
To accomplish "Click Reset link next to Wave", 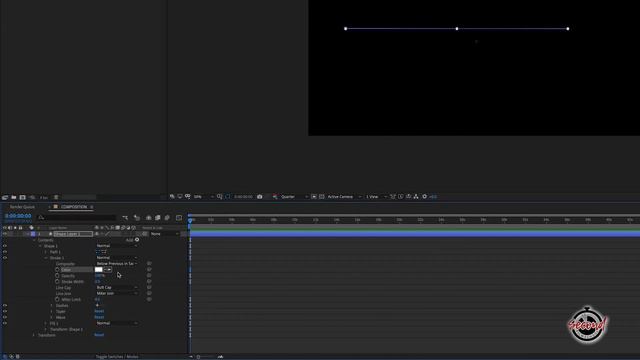I will pyautogui.click(x=99, y=317).
